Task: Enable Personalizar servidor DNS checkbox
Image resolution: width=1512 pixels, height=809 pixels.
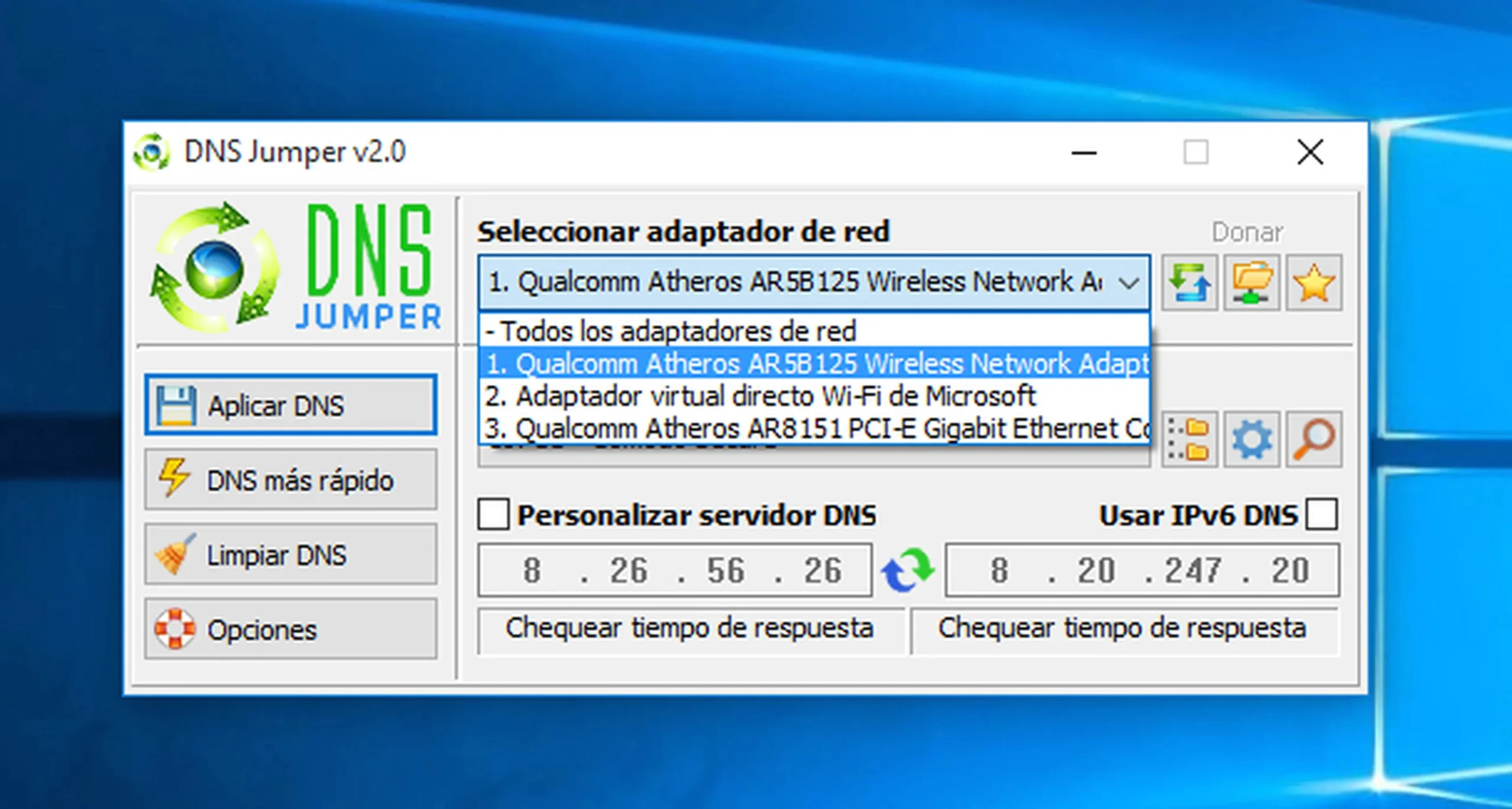Action: [x=493, y=514]
